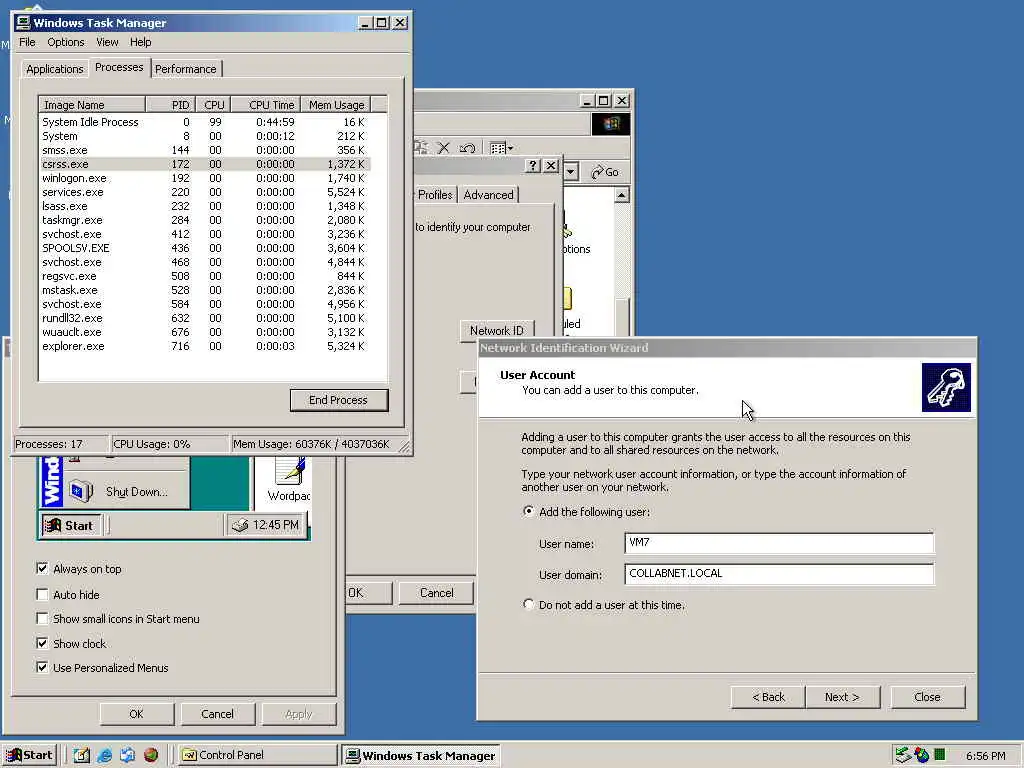Click the Task Manager title bar icon
Viewport: 1024px width, 768px height.
click(x=24, y=22)
